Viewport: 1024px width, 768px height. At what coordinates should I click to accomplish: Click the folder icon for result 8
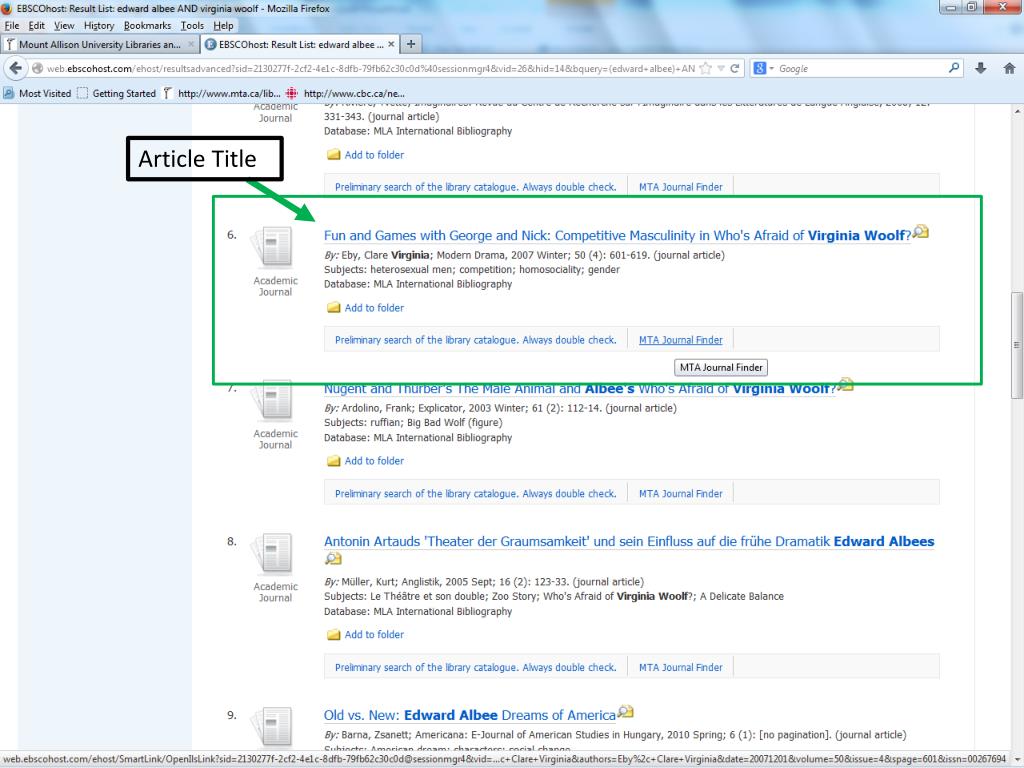click(333, 635)
